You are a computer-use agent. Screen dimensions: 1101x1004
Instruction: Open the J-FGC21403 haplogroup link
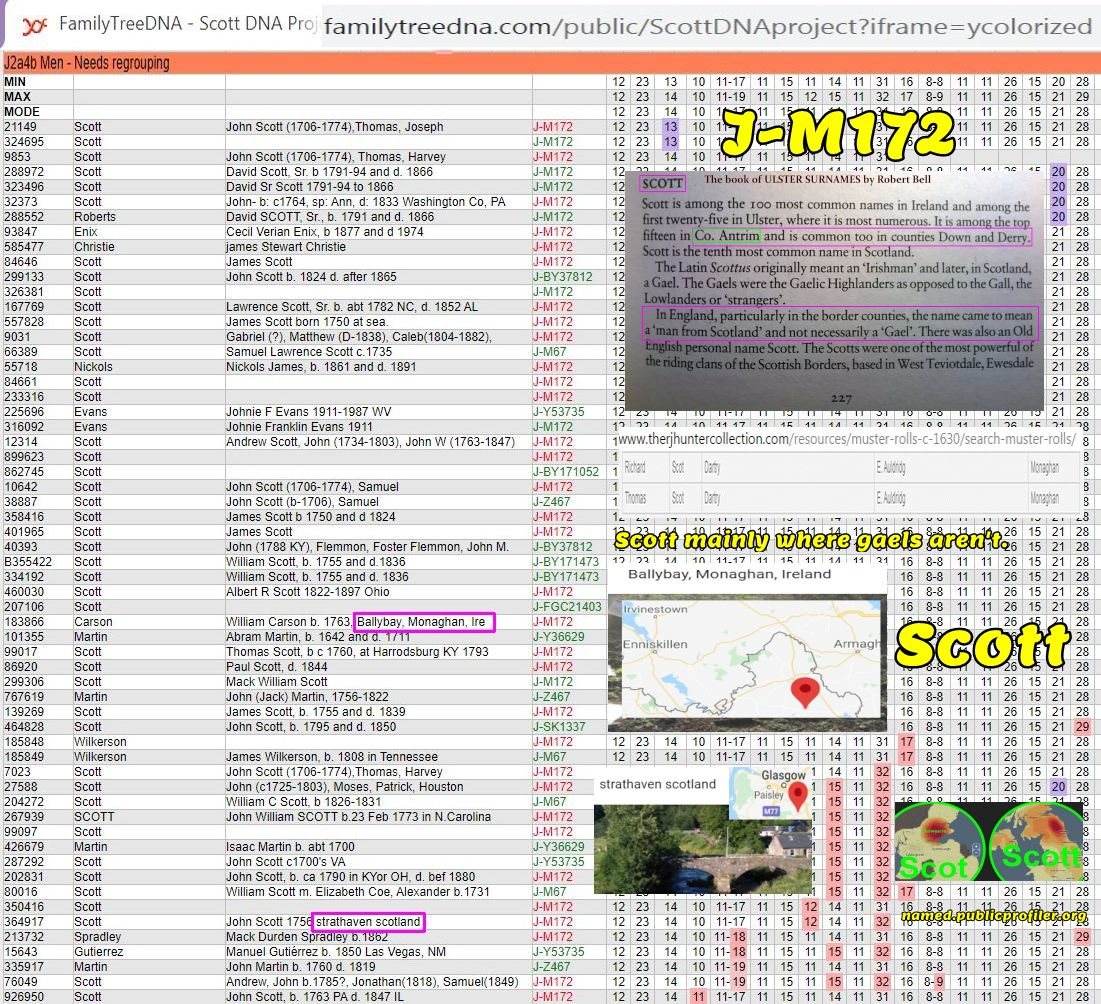(566, 607)
